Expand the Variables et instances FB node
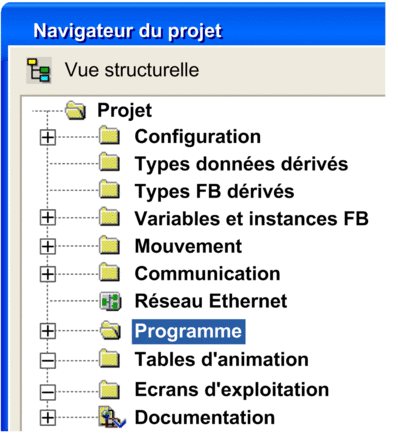The height and width of the screenshot is (437, 398). point(48,218)
